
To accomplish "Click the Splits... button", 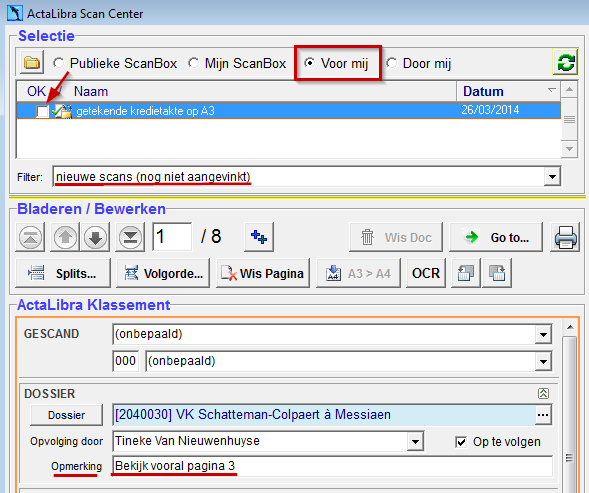I will [63, 273].
